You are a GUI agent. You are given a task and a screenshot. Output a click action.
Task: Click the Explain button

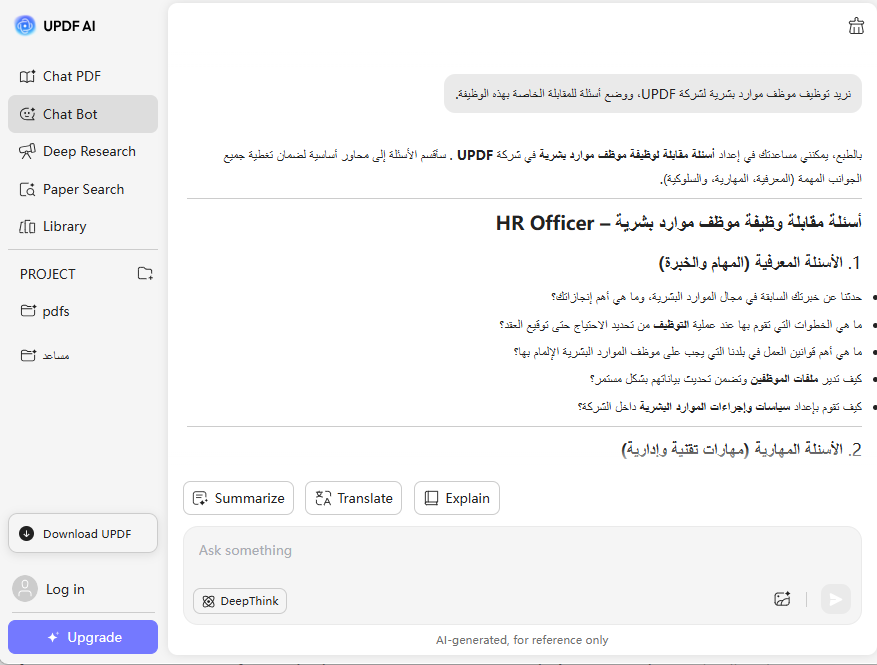(x=457, y=498)
